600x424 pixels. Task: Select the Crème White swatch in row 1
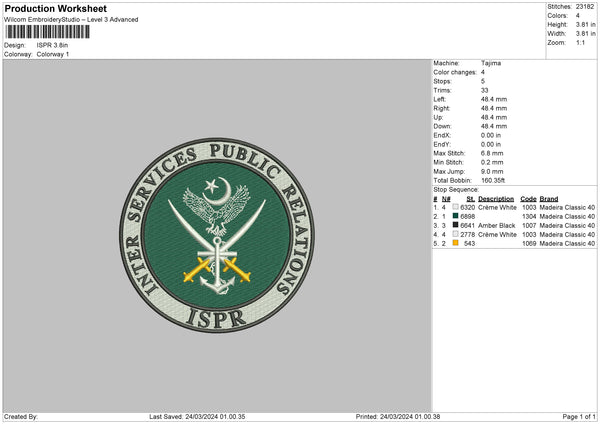point(455,207)
